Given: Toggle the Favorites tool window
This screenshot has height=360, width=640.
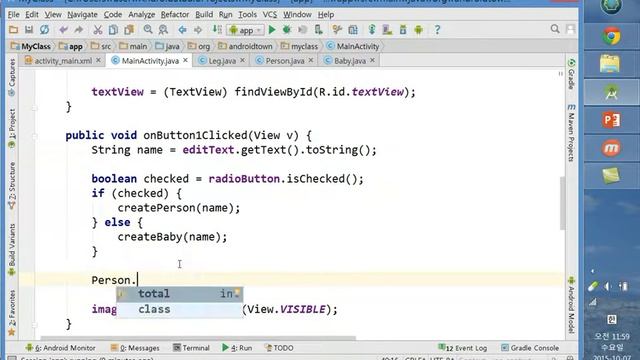Looking at the screenshot, I should (x=12, y=313).
